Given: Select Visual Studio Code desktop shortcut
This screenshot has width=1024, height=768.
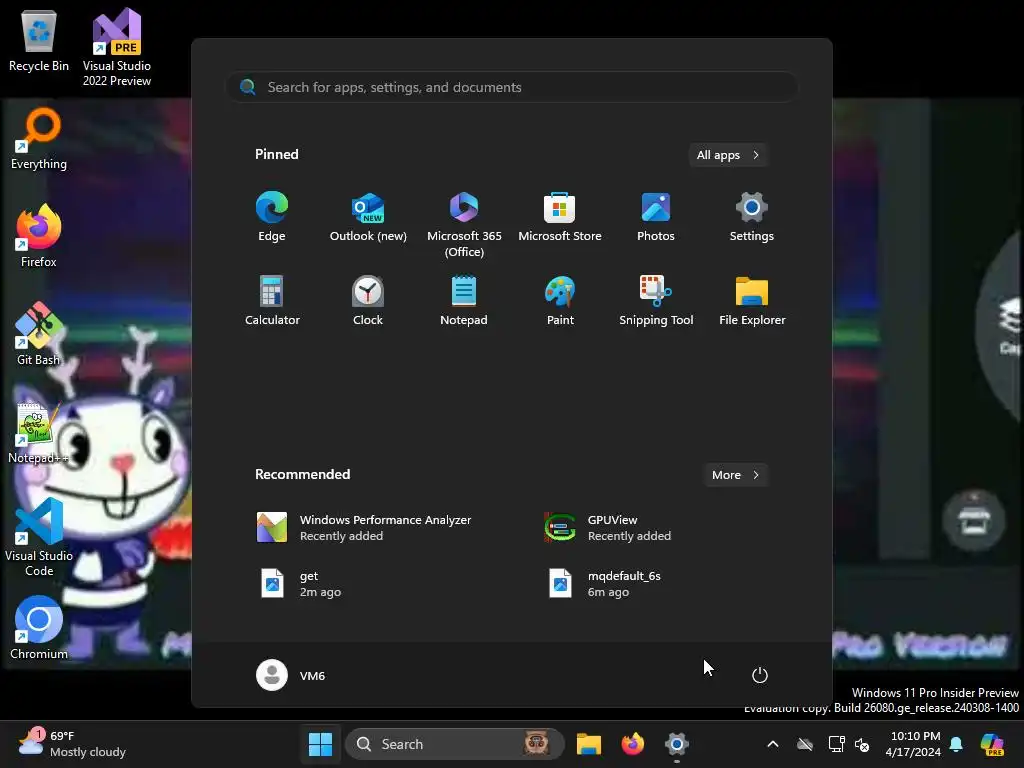Looking at the screenshot, I should tap(39, 537).
